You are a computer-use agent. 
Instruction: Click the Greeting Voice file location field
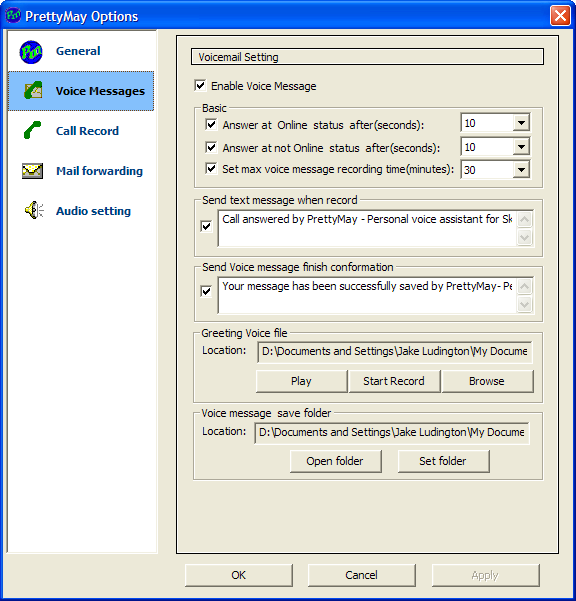(395, 351)
